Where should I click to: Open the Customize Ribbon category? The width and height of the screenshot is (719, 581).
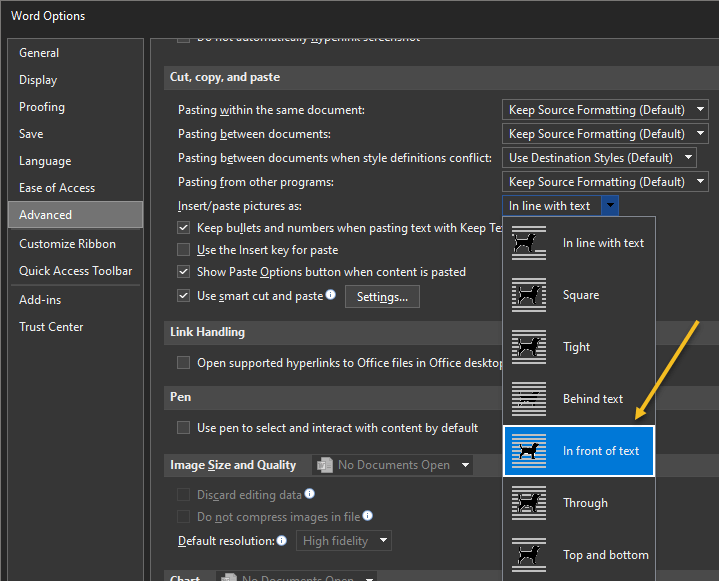(67, 244)
